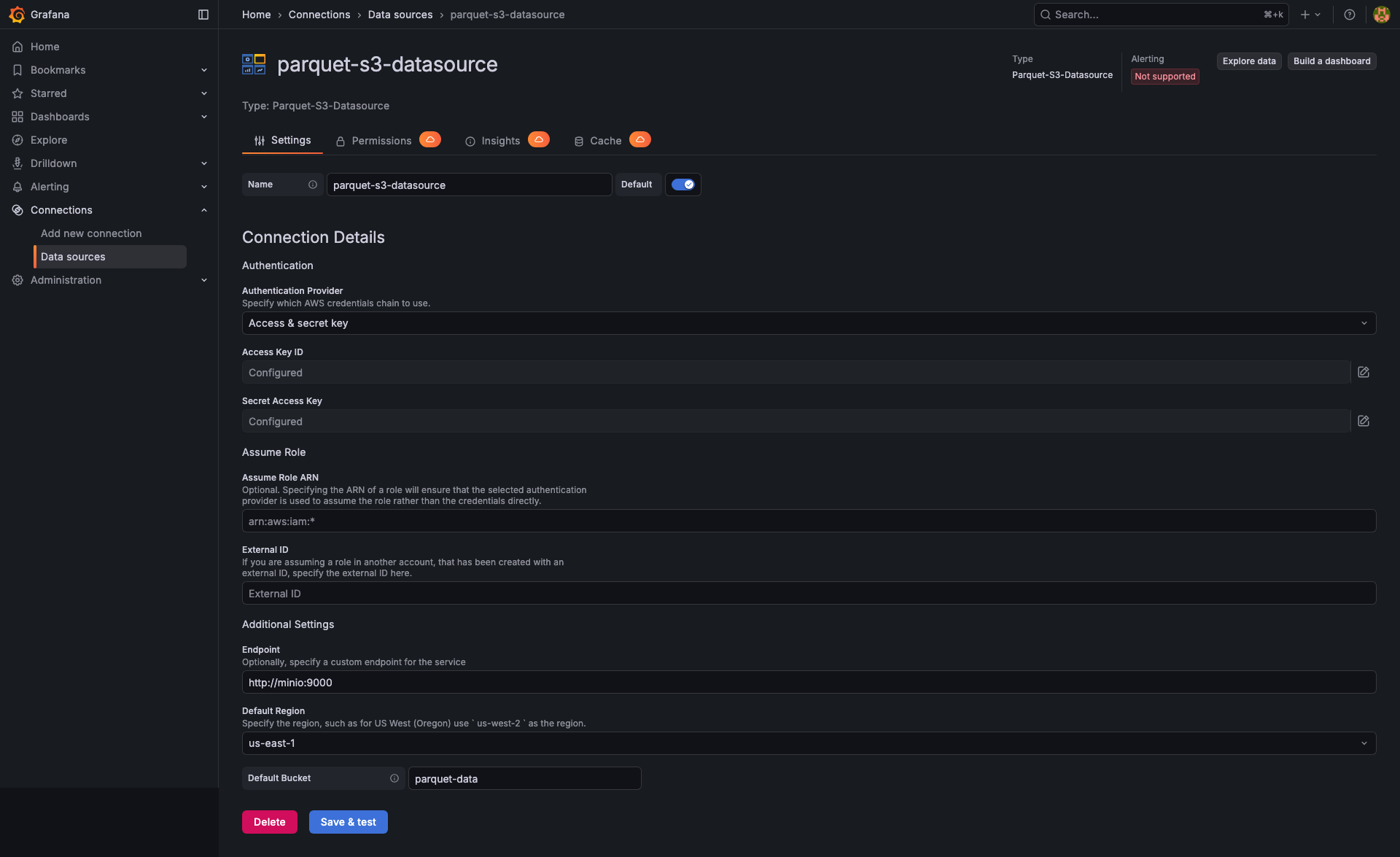Expand the Drilldown section chevron
1400x857 pixels.
[x=204, y=163]
